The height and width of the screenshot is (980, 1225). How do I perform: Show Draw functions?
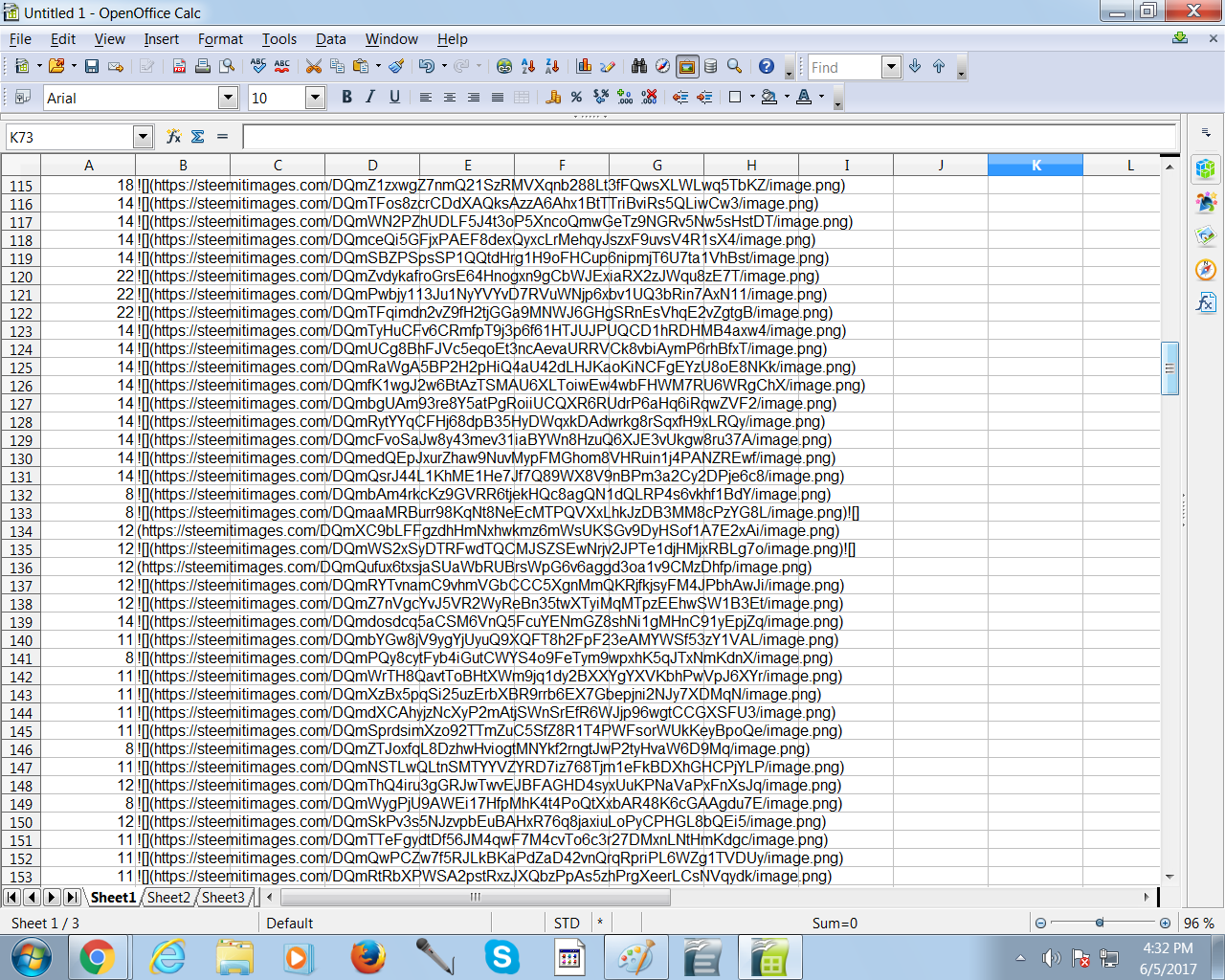(608, 66)
